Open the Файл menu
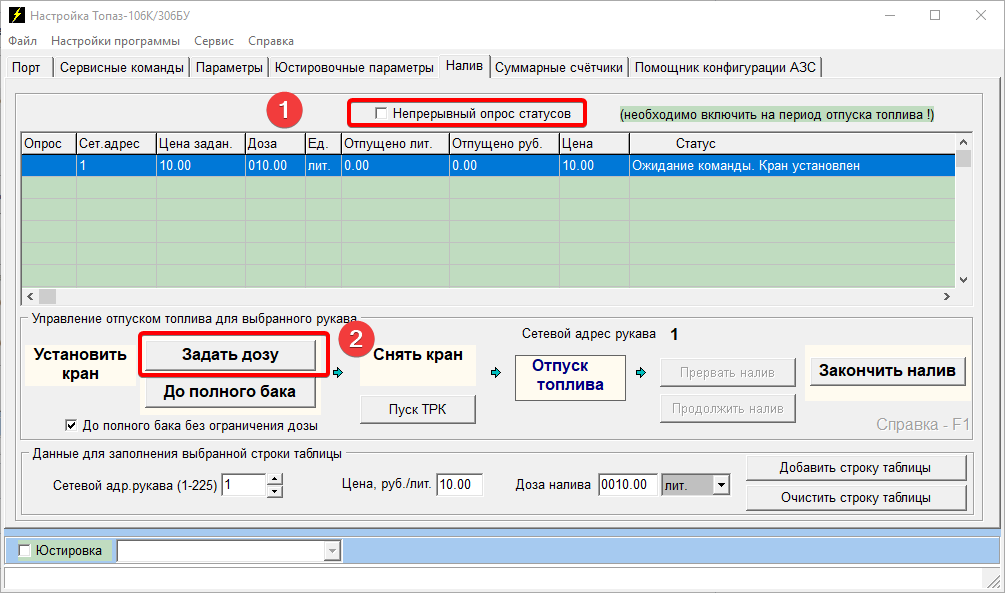The height and width of the screenshot is (593, 1005). (22, 41)
